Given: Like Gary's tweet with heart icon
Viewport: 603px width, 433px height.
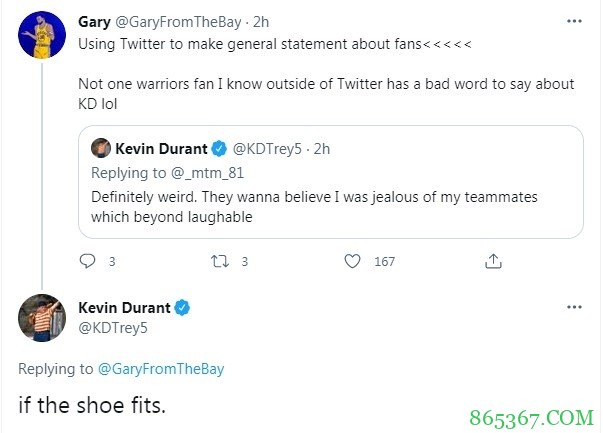Looking at the screenshot, I should point(352,262).
